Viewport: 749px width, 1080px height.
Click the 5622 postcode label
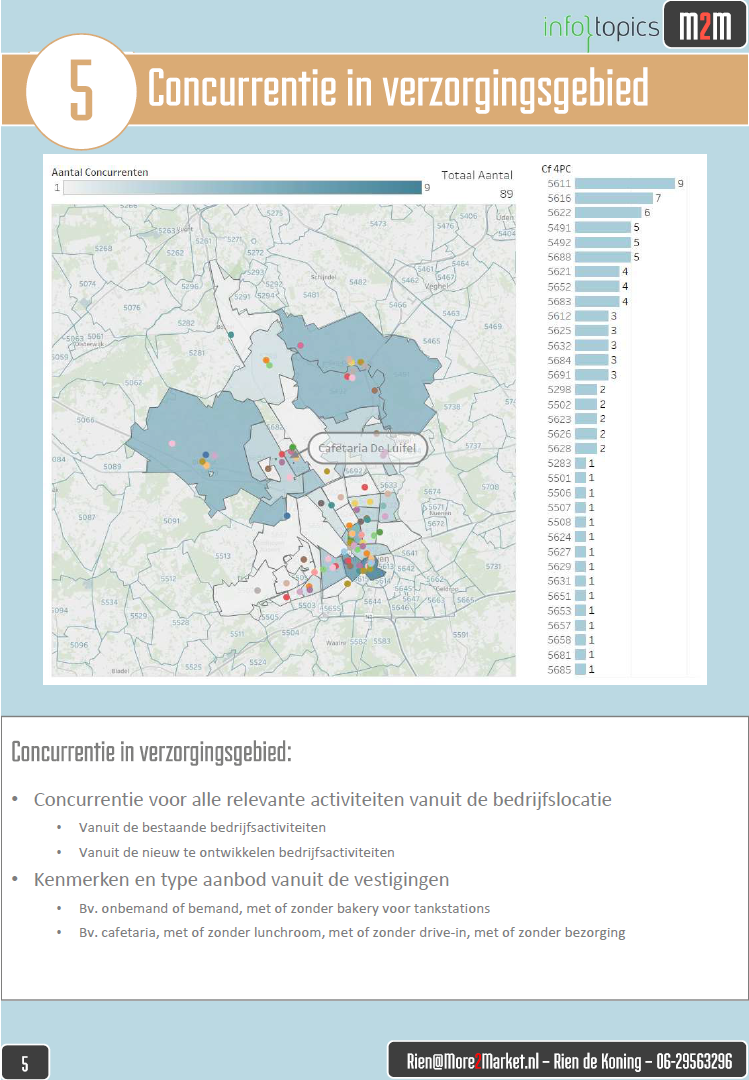pos(559,213)
